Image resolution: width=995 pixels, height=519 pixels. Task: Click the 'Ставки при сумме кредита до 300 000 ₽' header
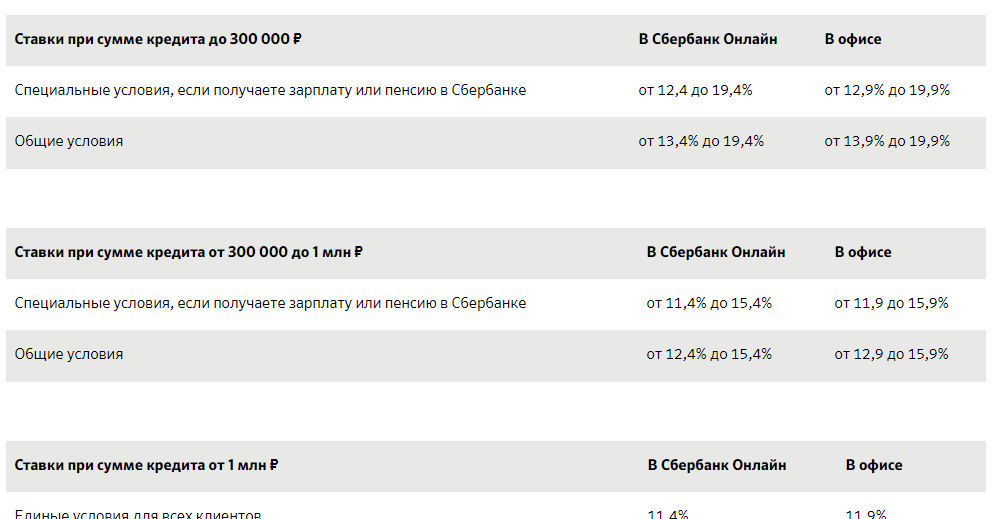tap(158, 39)
